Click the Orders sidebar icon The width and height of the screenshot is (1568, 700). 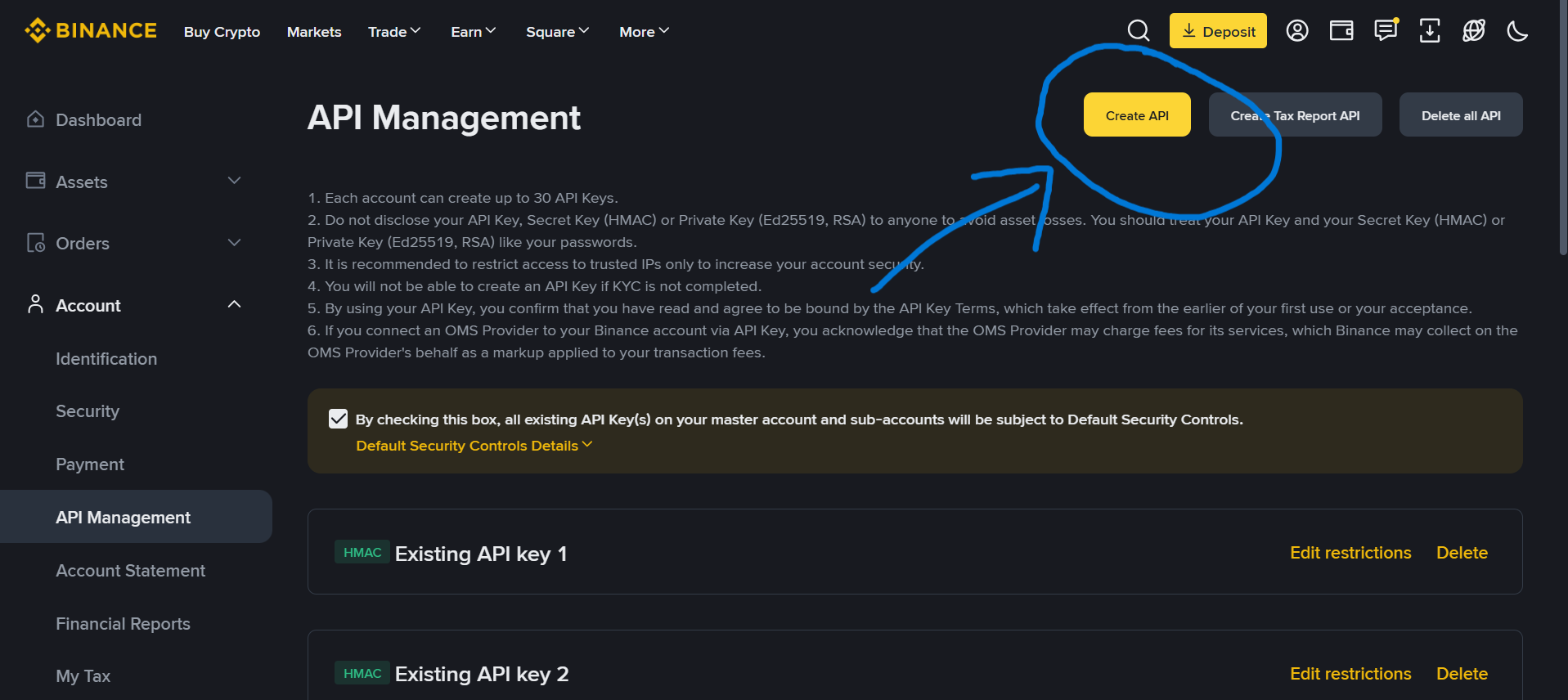(x=35, y=243)
